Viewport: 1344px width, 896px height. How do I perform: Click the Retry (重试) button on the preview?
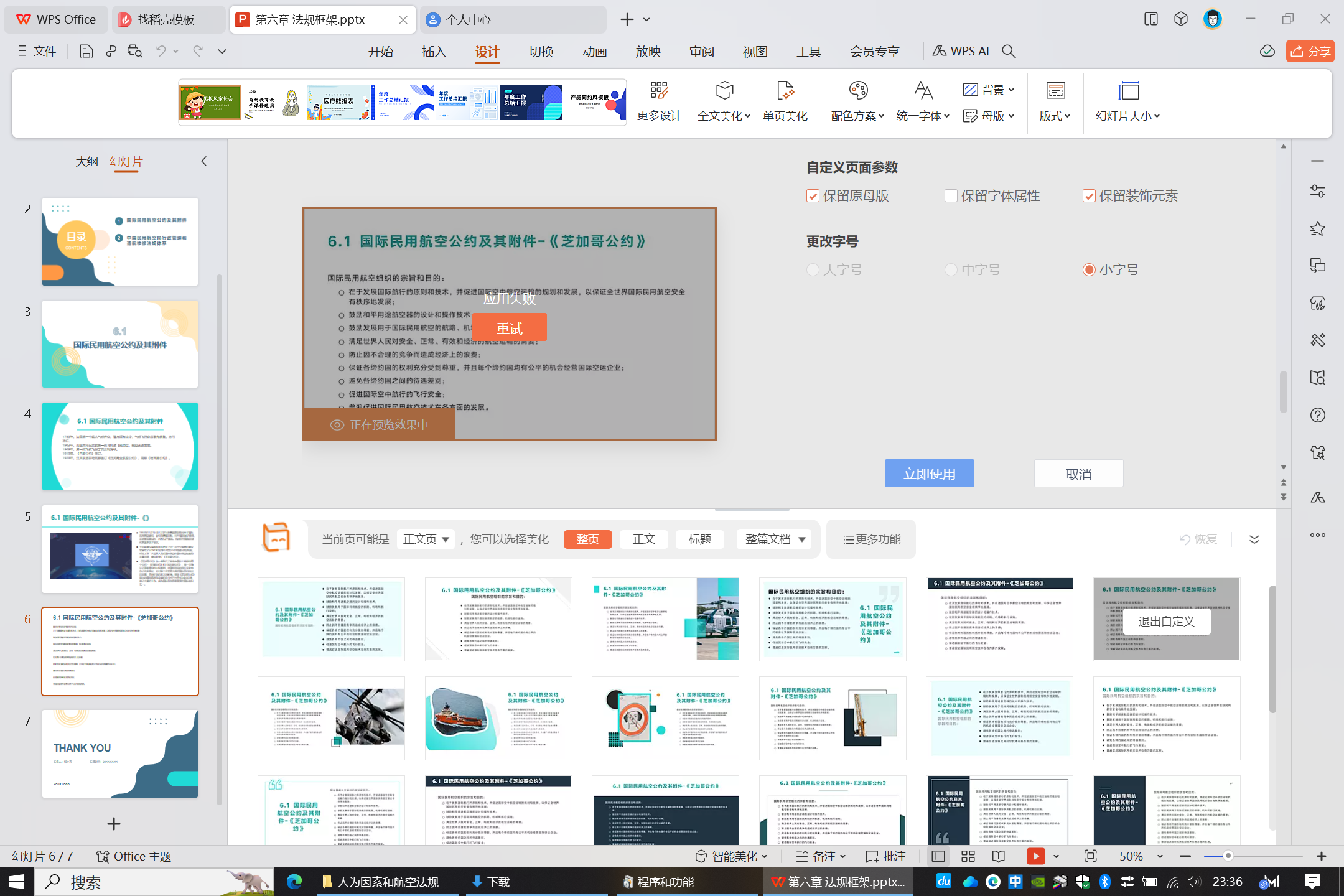tap(510, 327)
